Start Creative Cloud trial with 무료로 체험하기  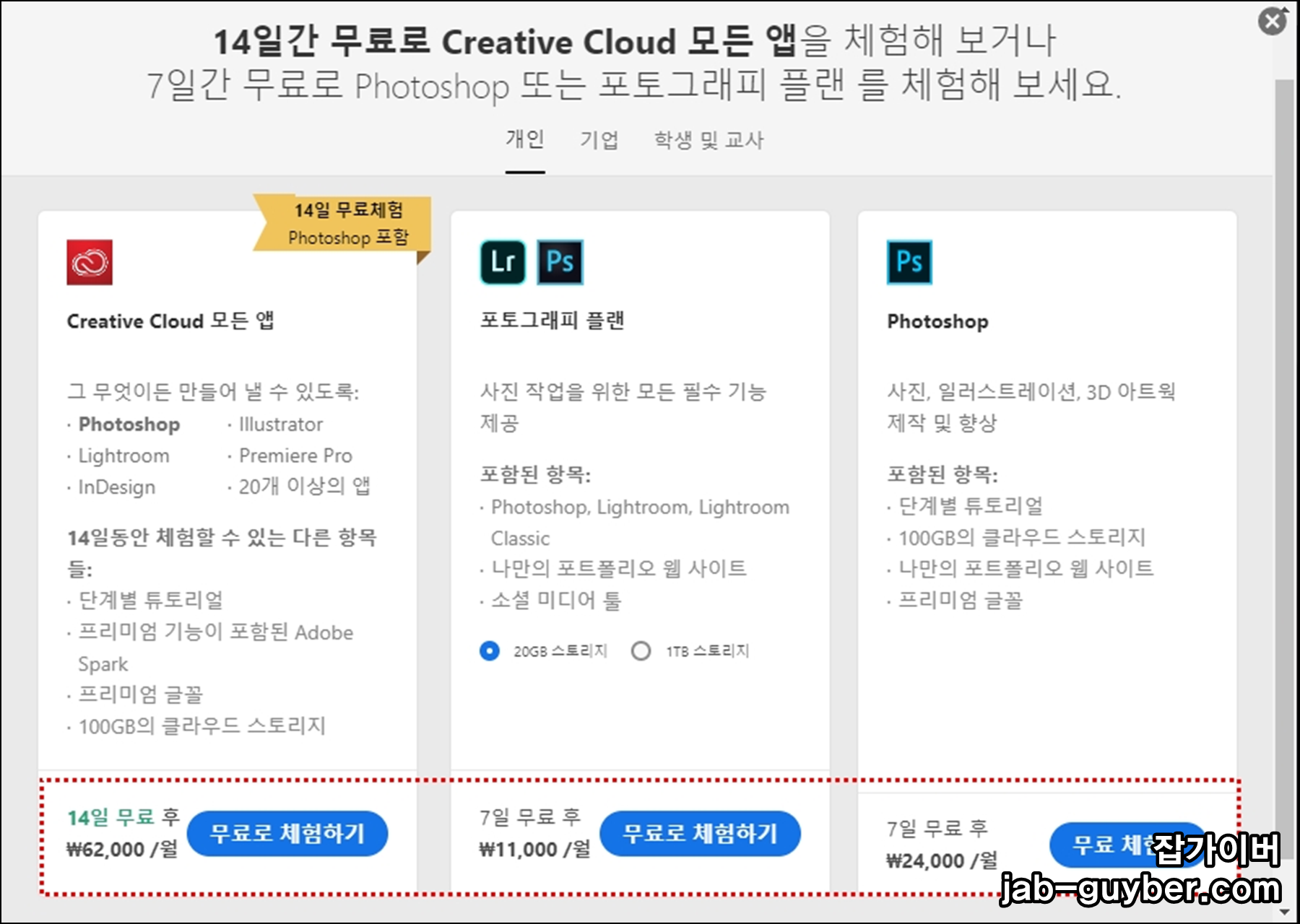pyautogui.click(x=287, y=834)
